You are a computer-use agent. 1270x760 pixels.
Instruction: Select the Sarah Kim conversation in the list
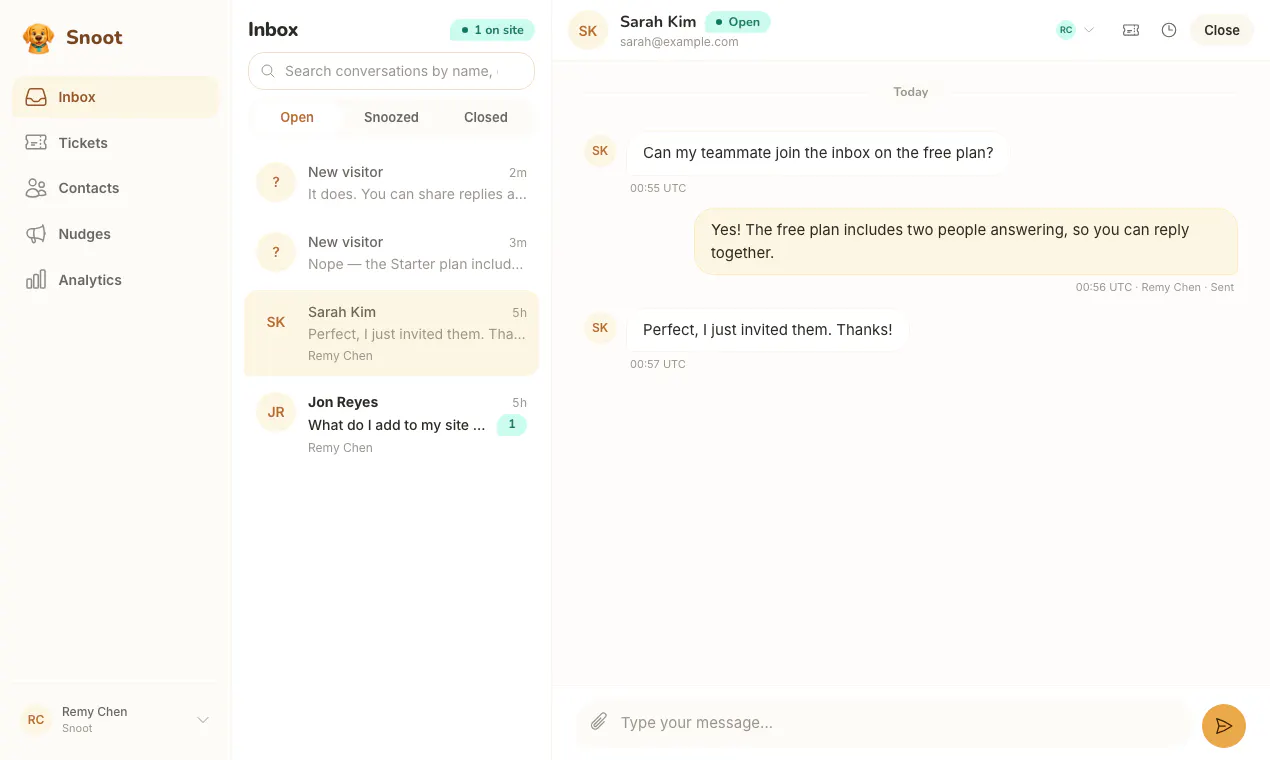(x=391, y=334)
